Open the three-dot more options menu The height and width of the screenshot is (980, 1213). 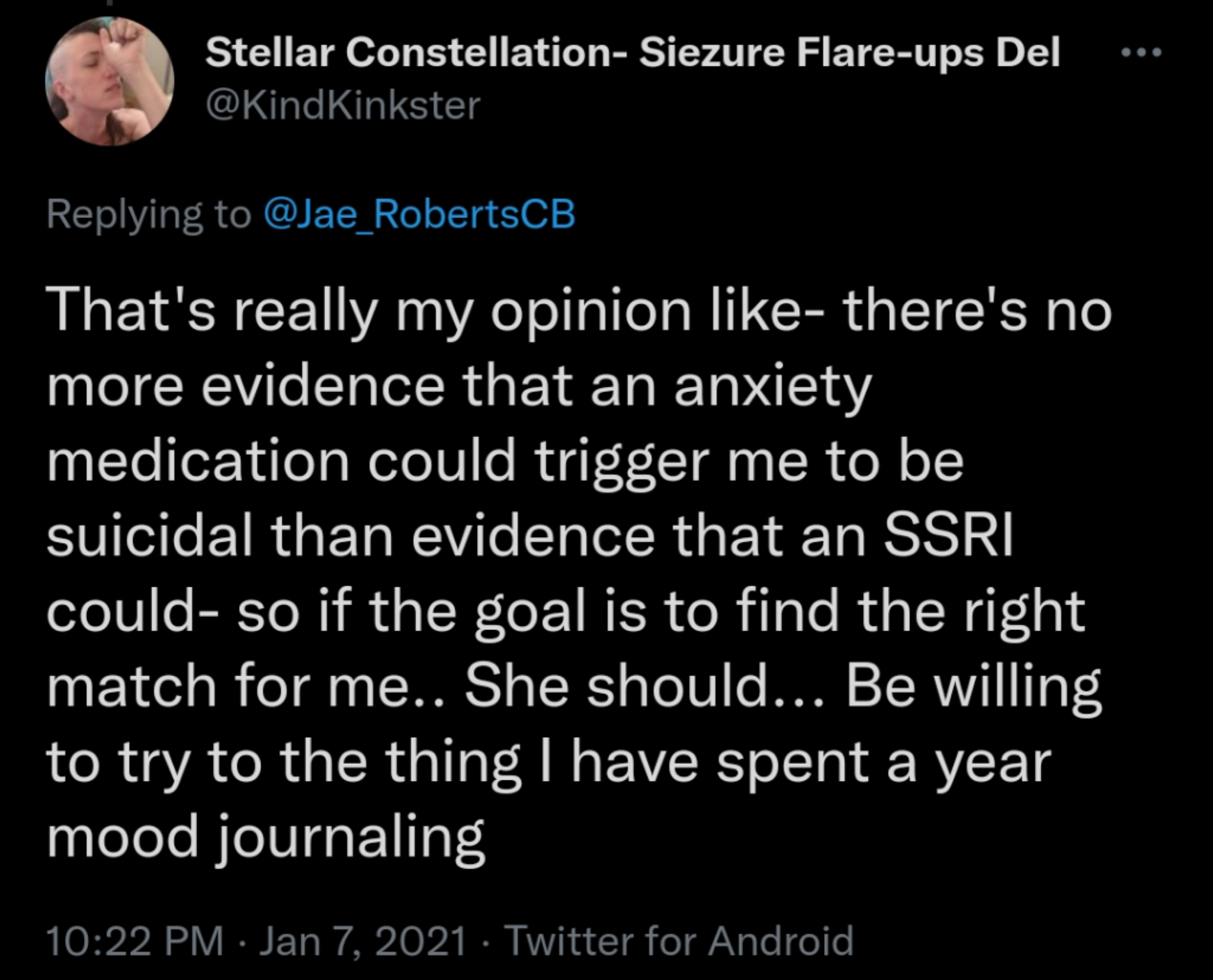pyautogui.click(x=1142, y=53)
